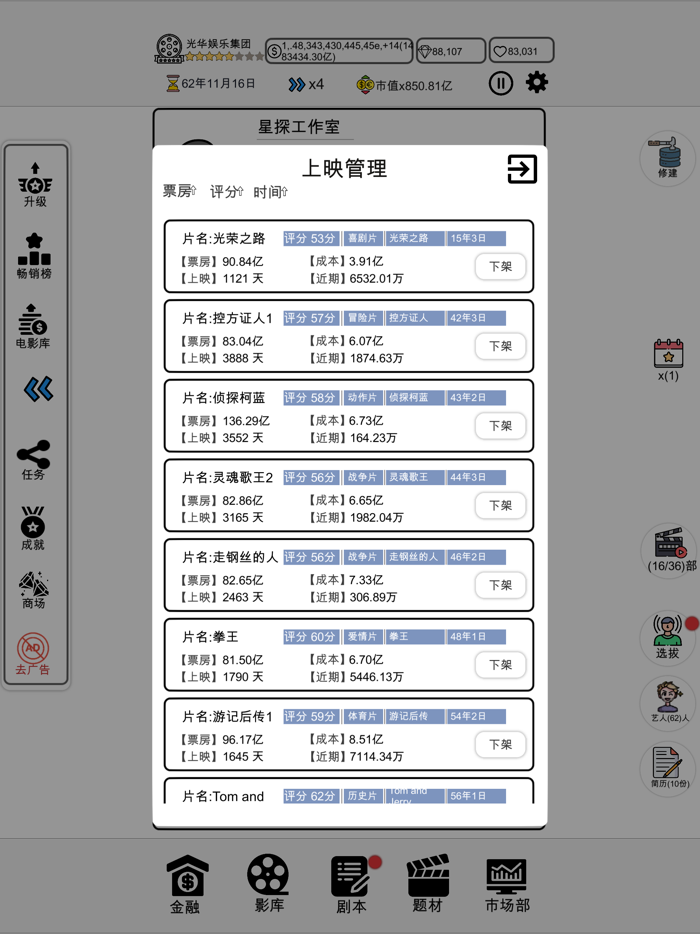Click the 动作片 genre tag
This screenshot has width=700, height=934.
[362, 397]
